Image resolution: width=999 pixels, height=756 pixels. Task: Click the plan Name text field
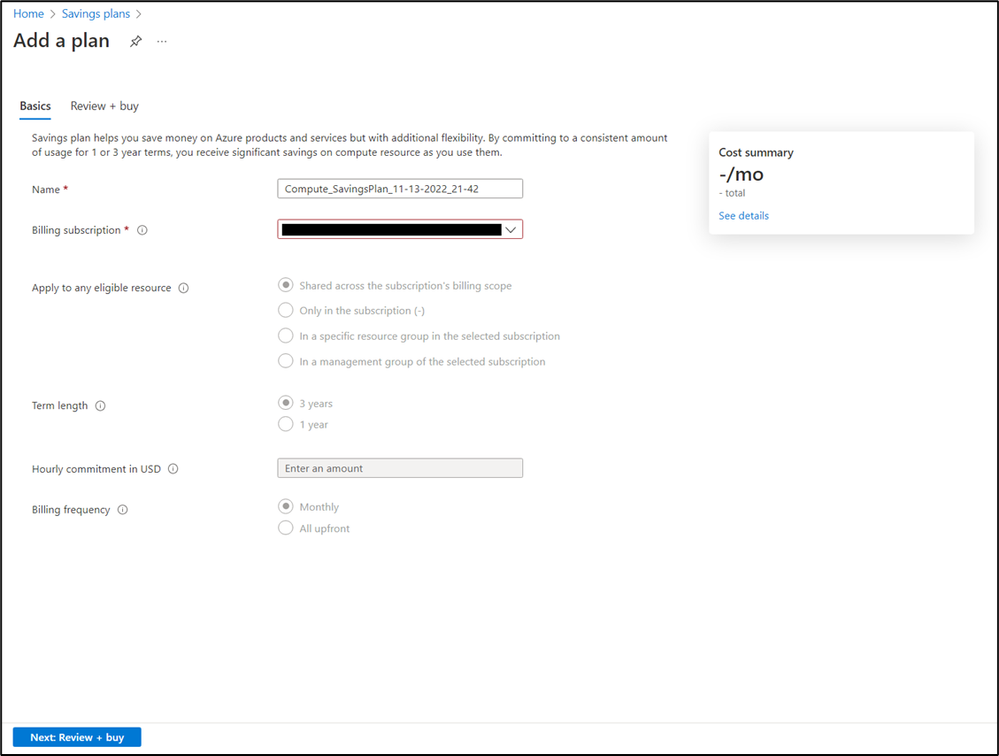[x=400, y=189]
